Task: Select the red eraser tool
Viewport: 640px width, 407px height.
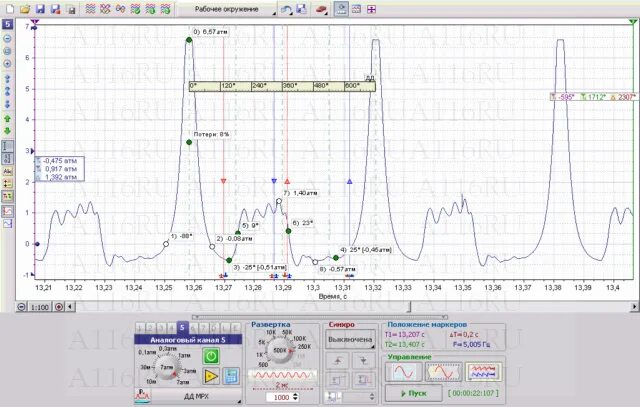Action: [x=322, y=9]
